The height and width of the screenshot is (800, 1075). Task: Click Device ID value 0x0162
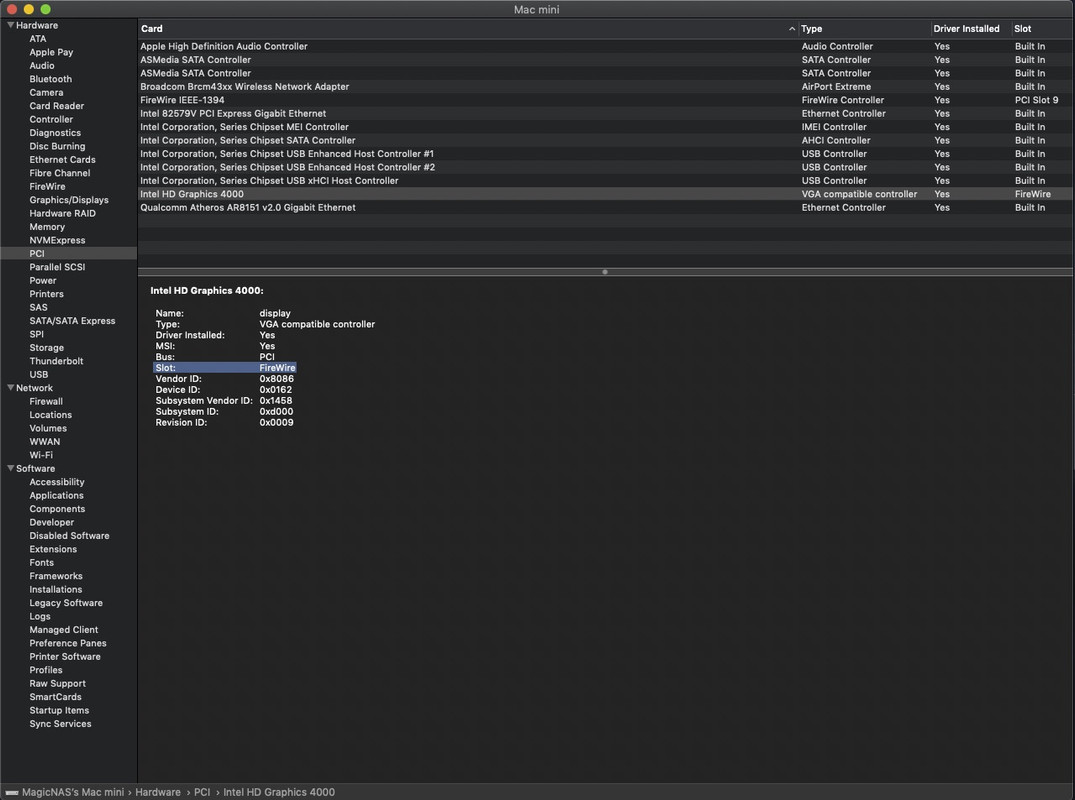point(276,390)
